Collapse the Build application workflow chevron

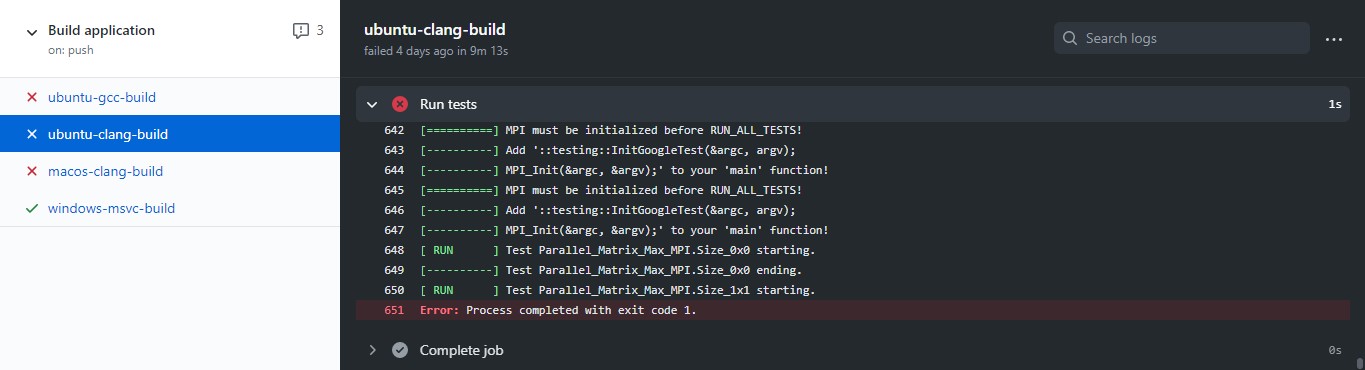pos(32,31)
